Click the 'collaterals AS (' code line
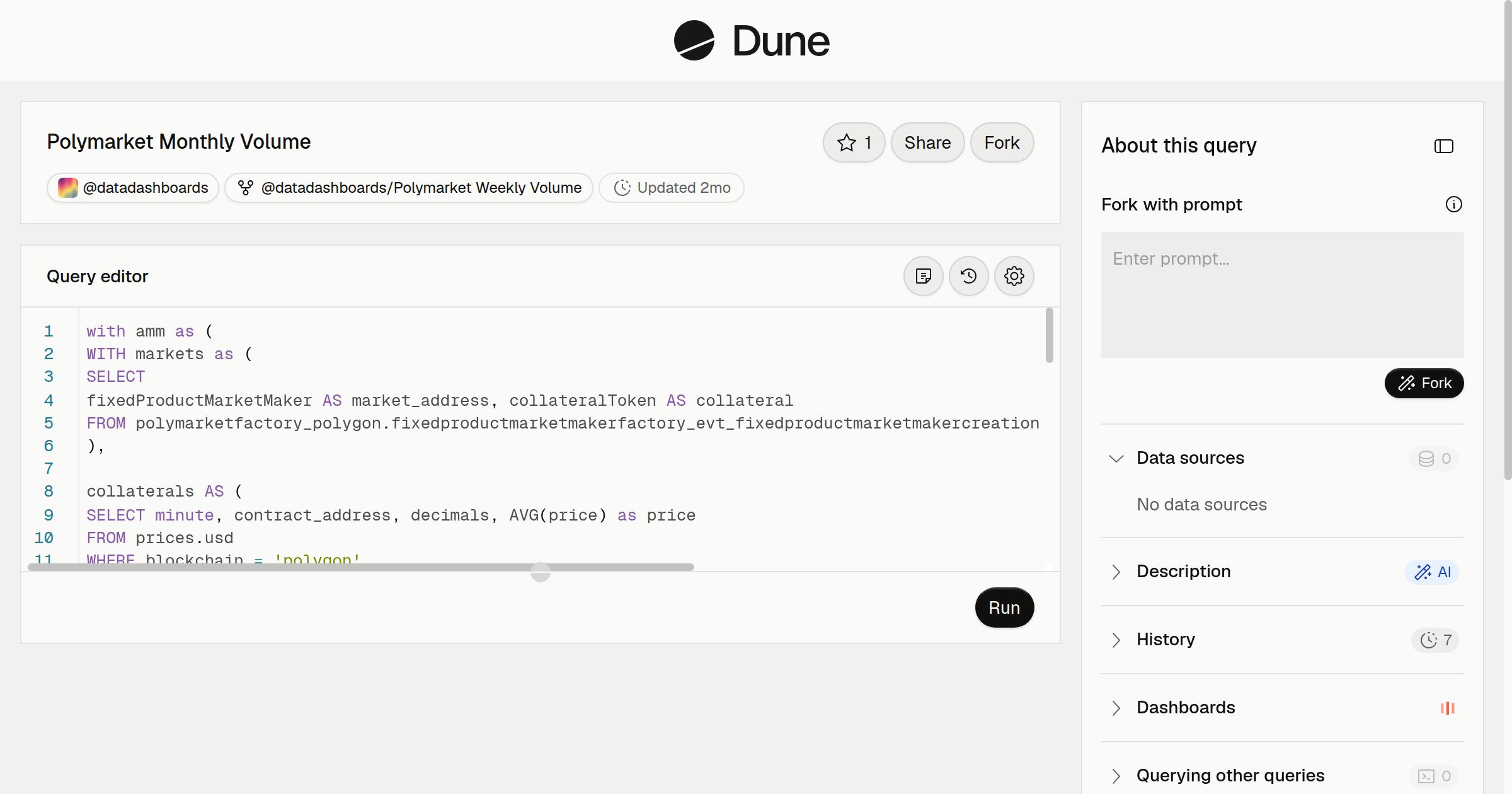Image resolution: width=1512 pixels, height=794 pixels. point(164,492)
